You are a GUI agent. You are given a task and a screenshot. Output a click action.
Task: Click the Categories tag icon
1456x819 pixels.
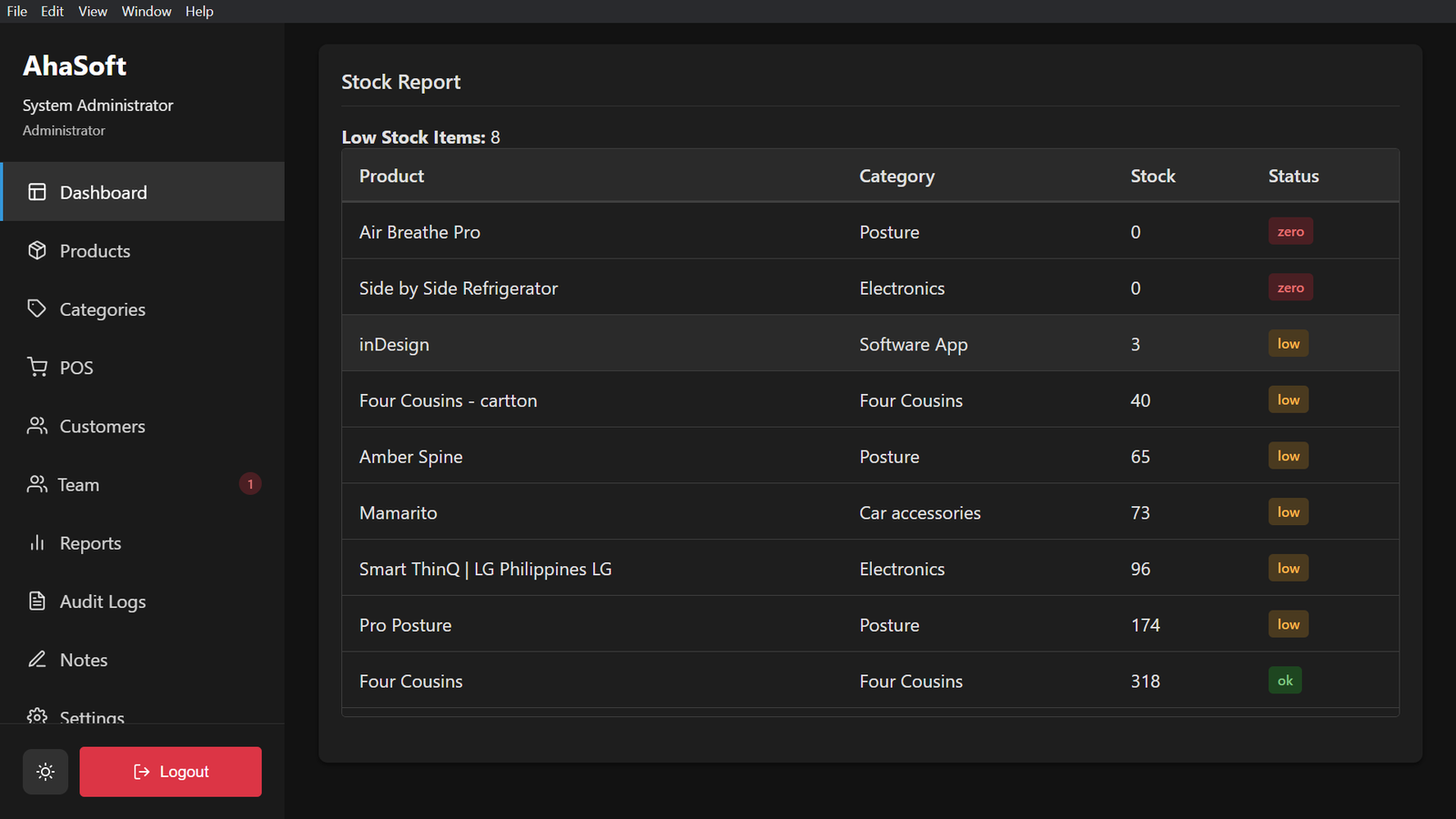coord(36,308)
